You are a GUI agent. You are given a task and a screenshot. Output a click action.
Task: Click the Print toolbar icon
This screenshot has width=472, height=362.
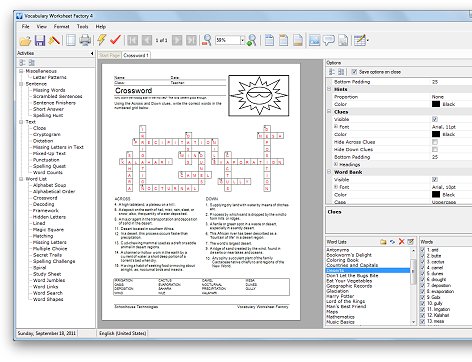point(85,40)
